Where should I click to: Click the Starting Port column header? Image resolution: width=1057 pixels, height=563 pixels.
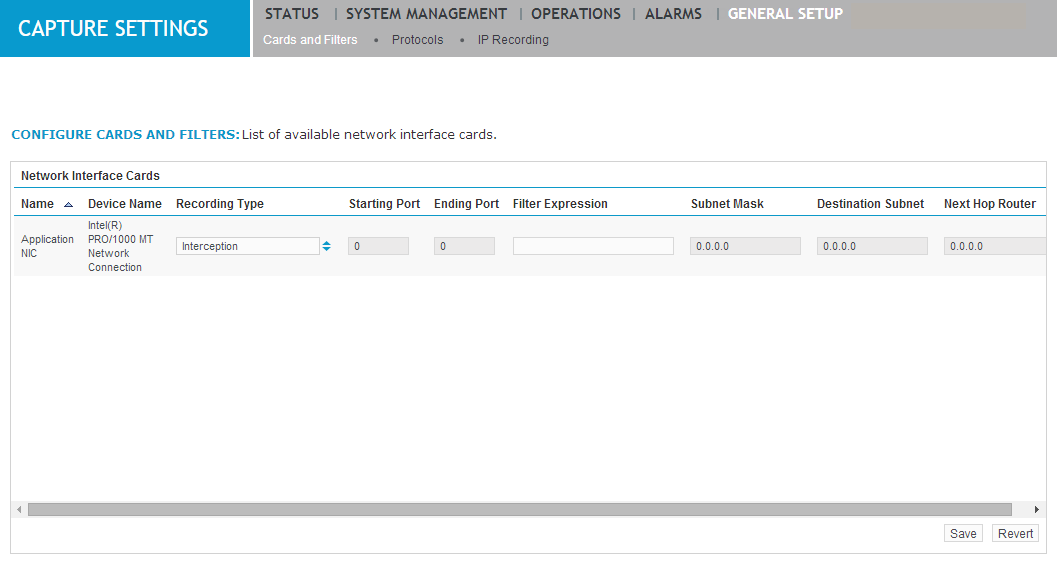(384, 204)
